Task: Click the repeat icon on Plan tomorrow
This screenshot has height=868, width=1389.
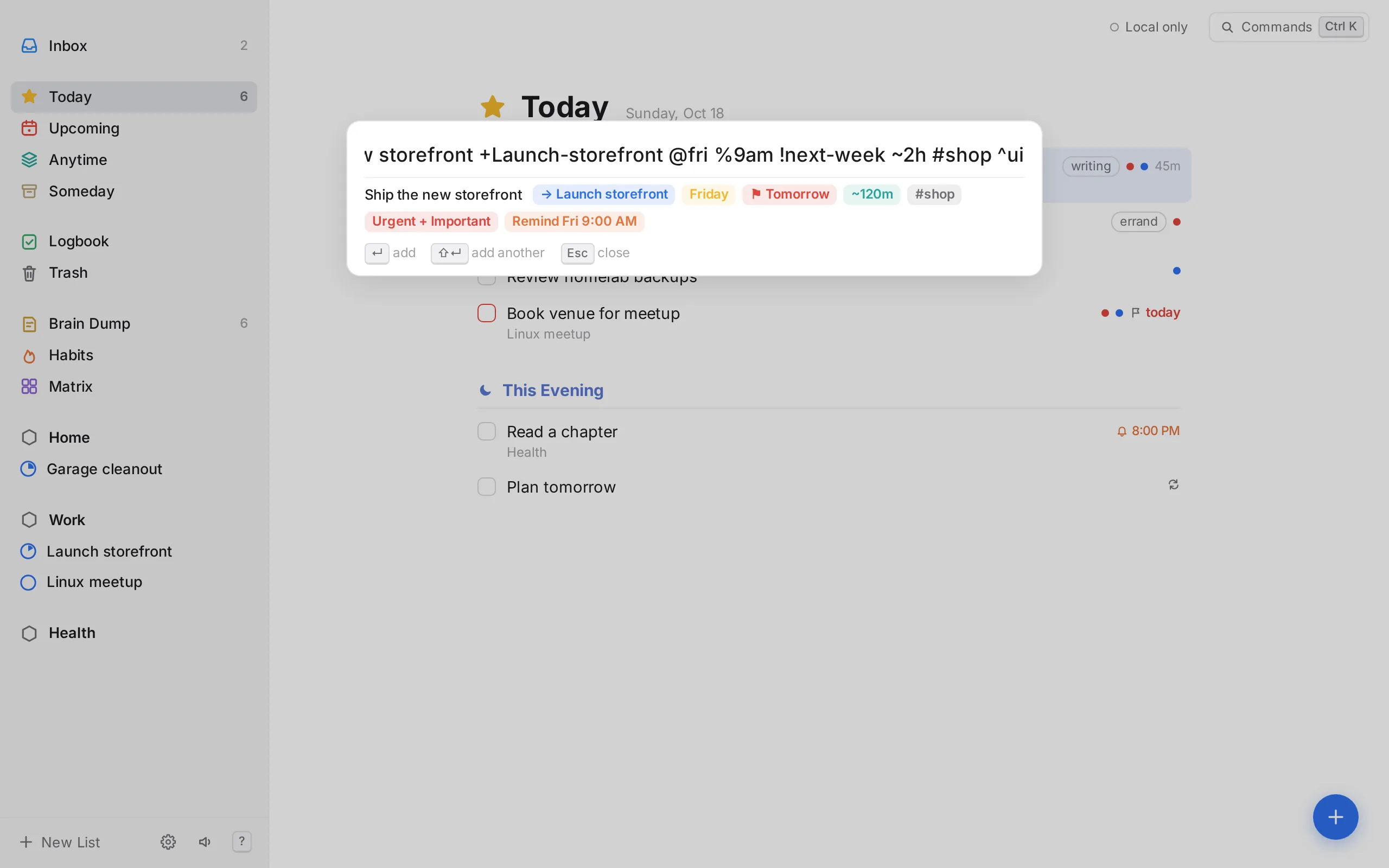Action: click(x=1174, y=485)
